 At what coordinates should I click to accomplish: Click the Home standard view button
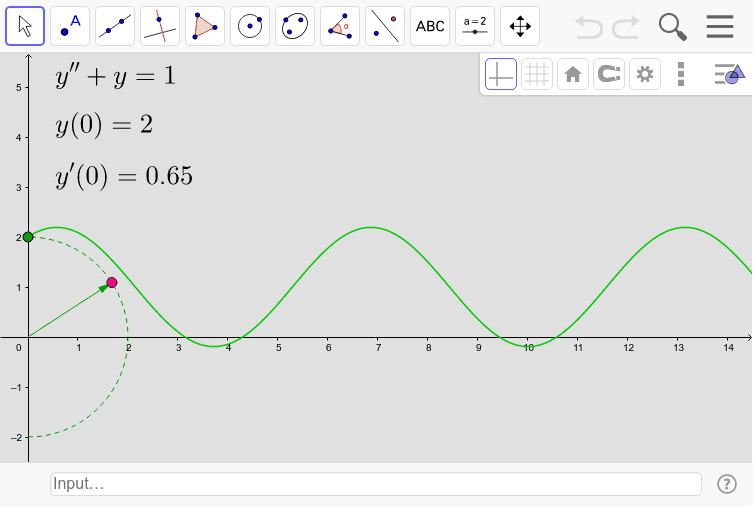pos(573,74)
